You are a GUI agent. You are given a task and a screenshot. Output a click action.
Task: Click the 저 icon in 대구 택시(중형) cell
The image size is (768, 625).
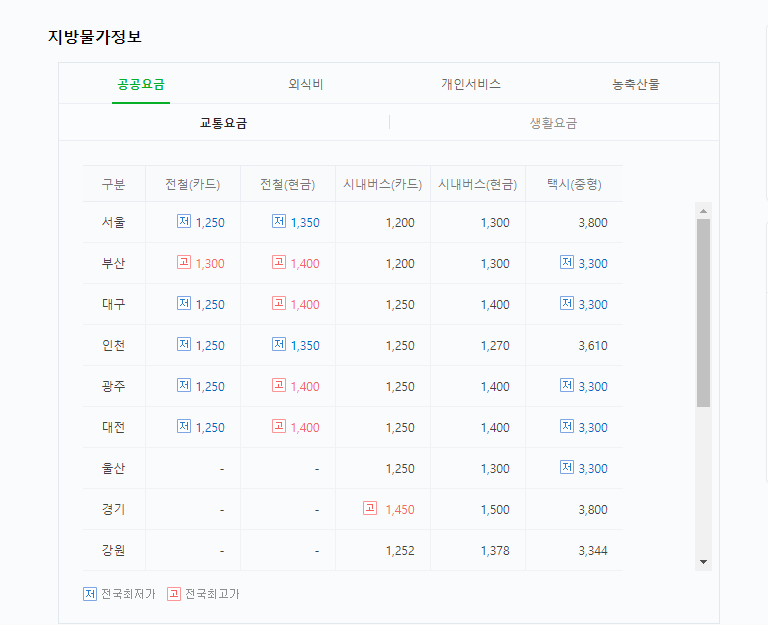pyautogui.click(x=567, y=304)
